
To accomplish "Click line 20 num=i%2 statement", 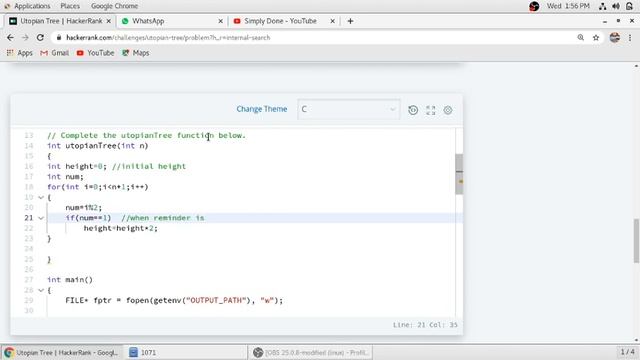I will pos(84,208).
